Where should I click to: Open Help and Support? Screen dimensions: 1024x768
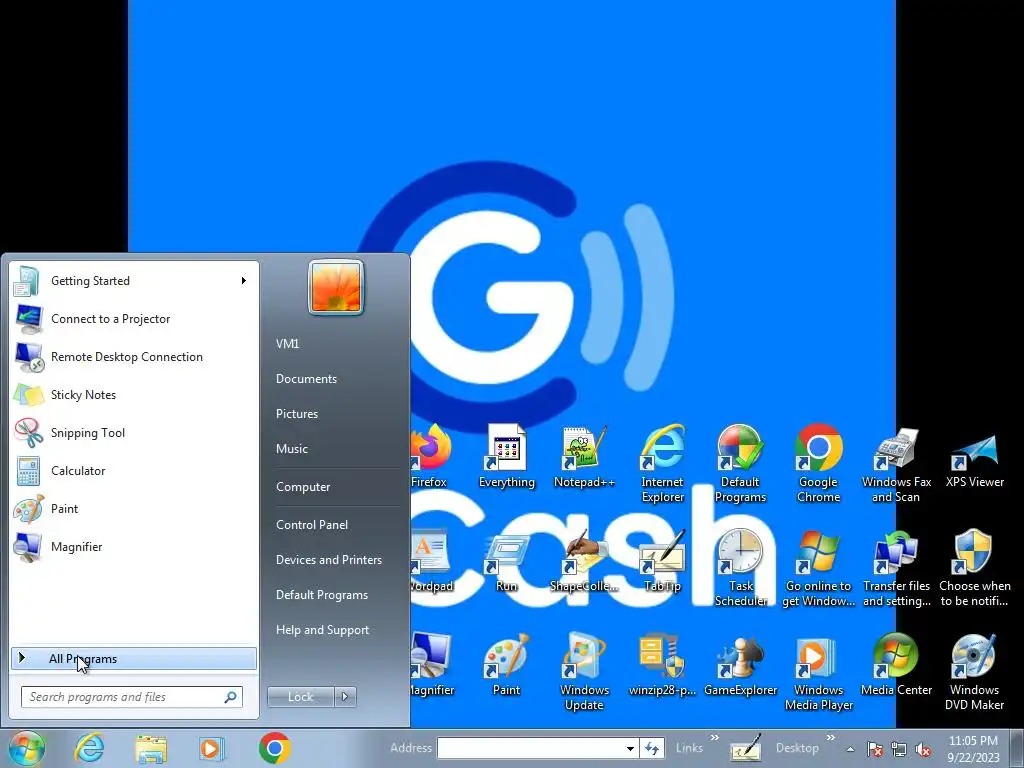point(323,630)
